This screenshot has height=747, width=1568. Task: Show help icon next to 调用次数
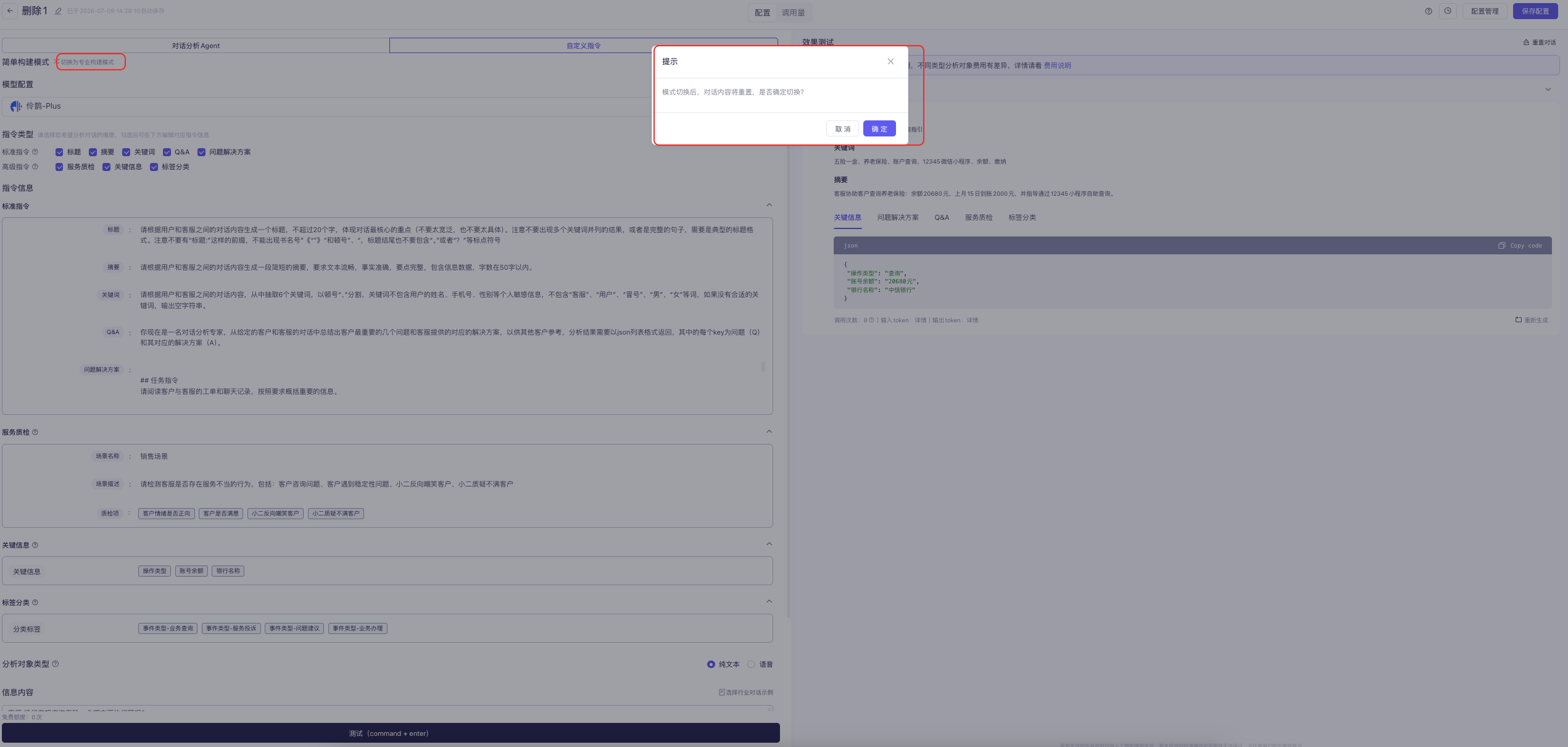(871, 320)
